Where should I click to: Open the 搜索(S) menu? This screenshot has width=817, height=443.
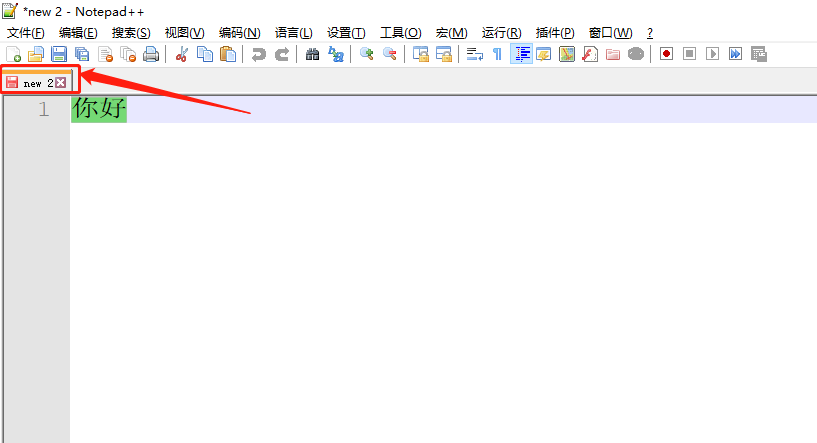[x=131, y=33]
